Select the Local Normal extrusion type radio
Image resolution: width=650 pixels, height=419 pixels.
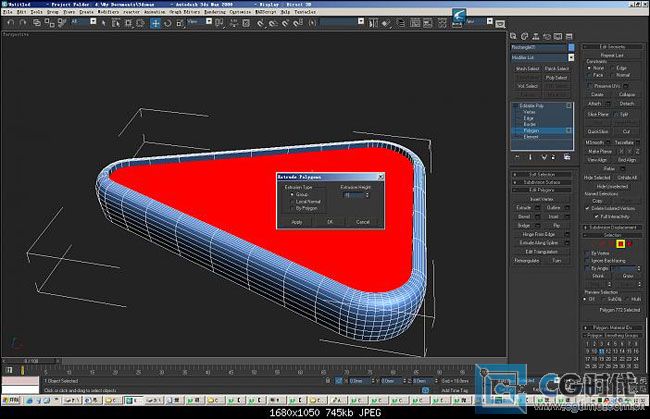292,201
